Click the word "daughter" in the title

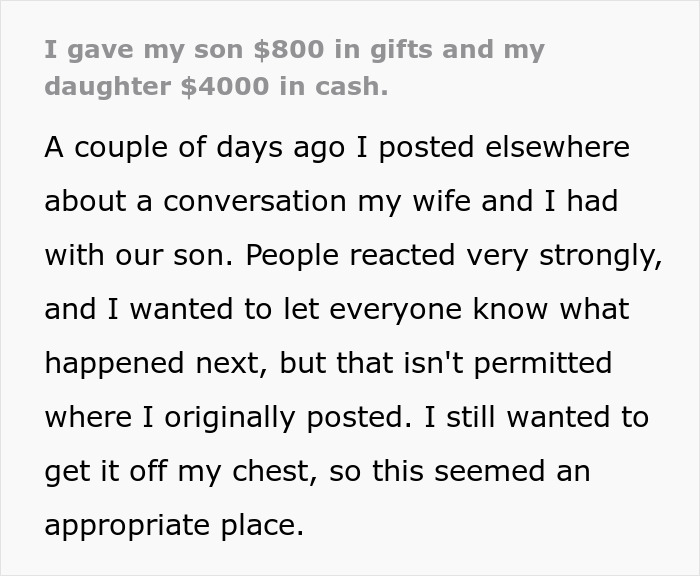[108, 85]
